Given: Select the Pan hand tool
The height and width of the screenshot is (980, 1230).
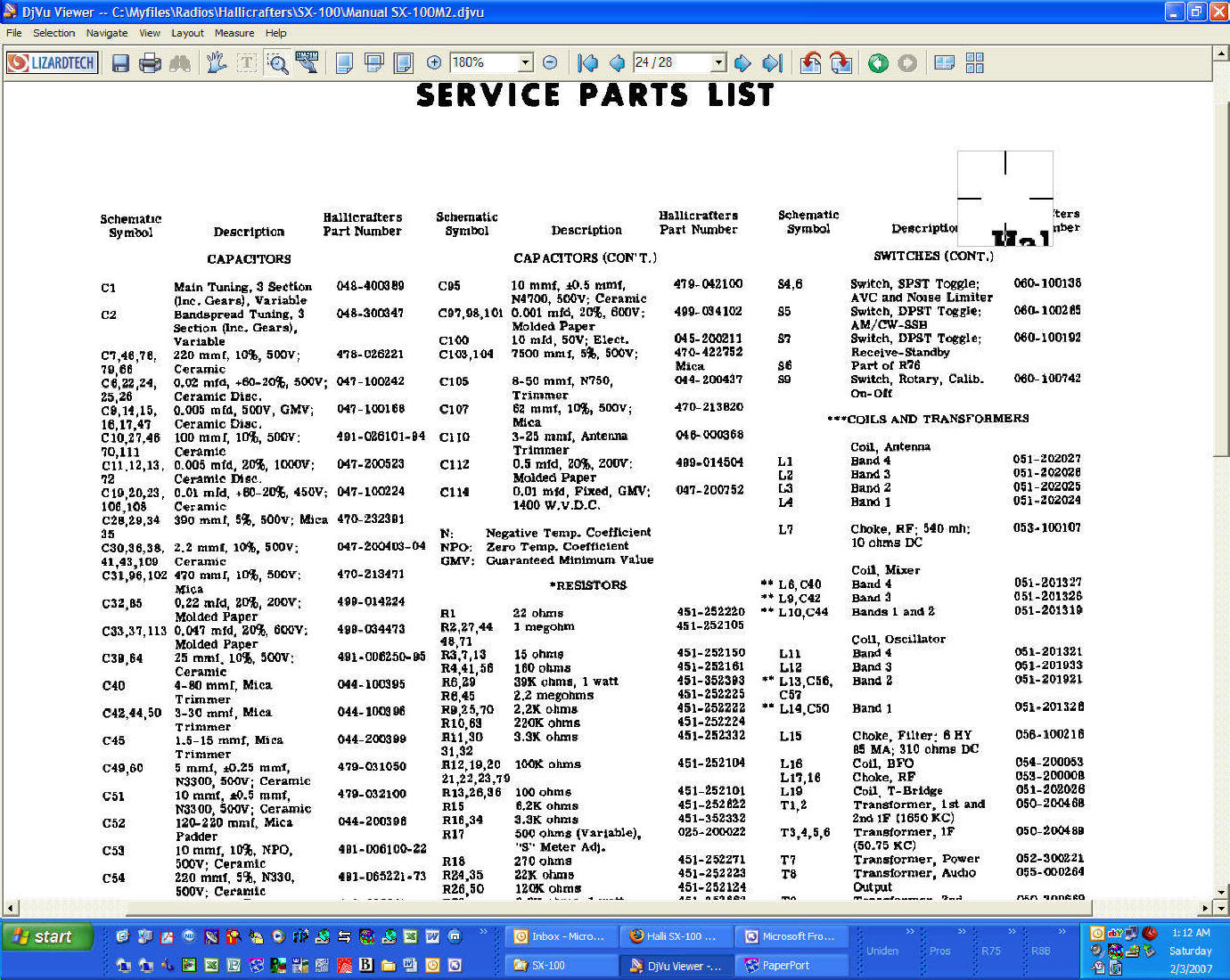Looking at the screenshot, I should coord(217,63).
